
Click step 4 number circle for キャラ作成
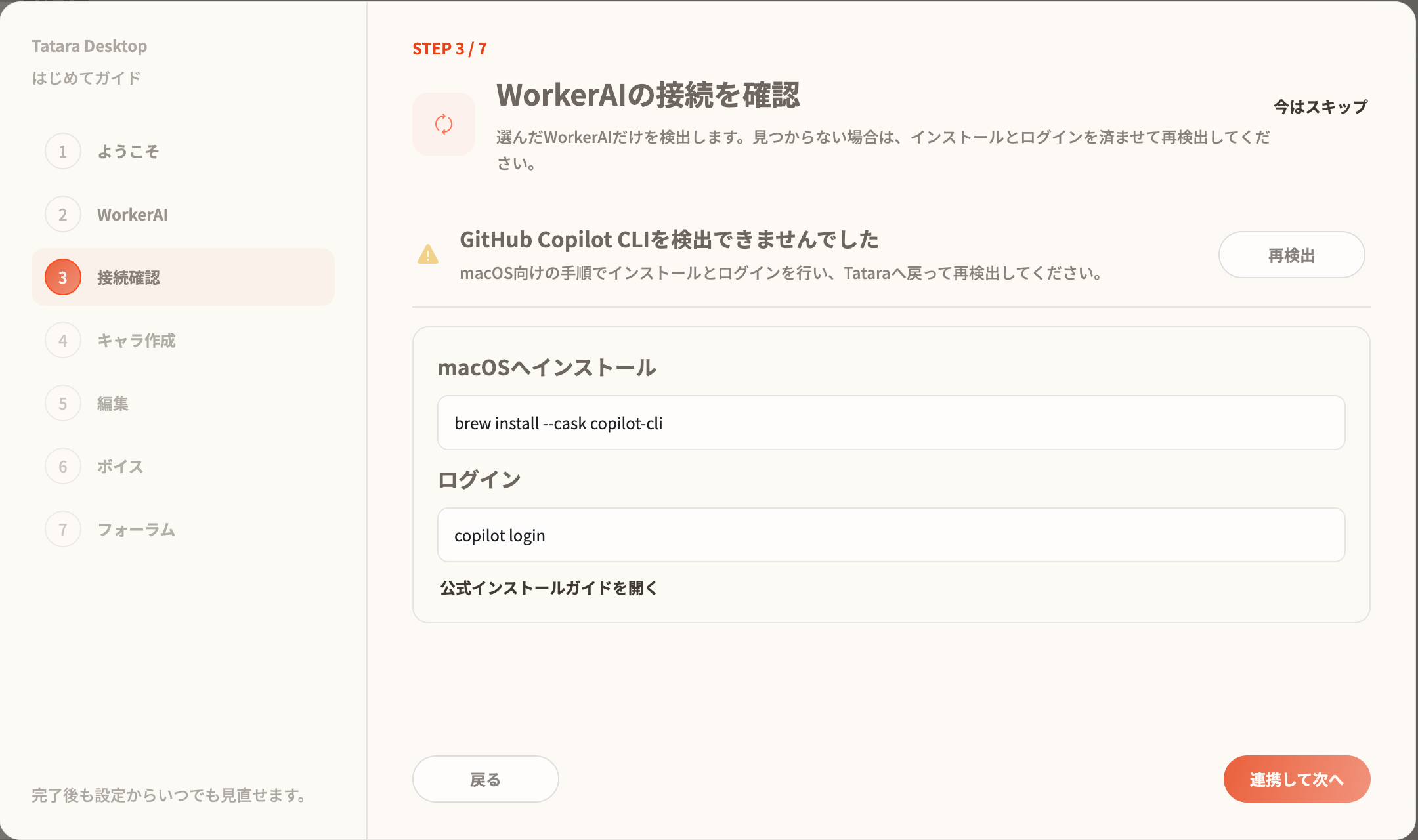tap(63, 341)
